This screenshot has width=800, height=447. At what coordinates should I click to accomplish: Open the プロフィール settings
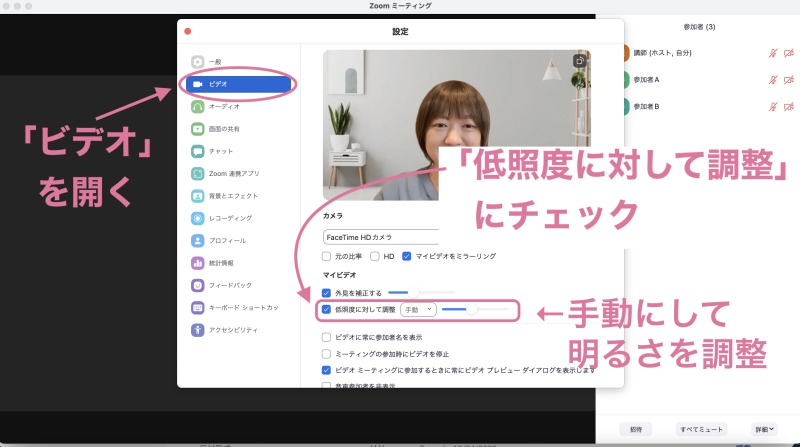[219, 240]
